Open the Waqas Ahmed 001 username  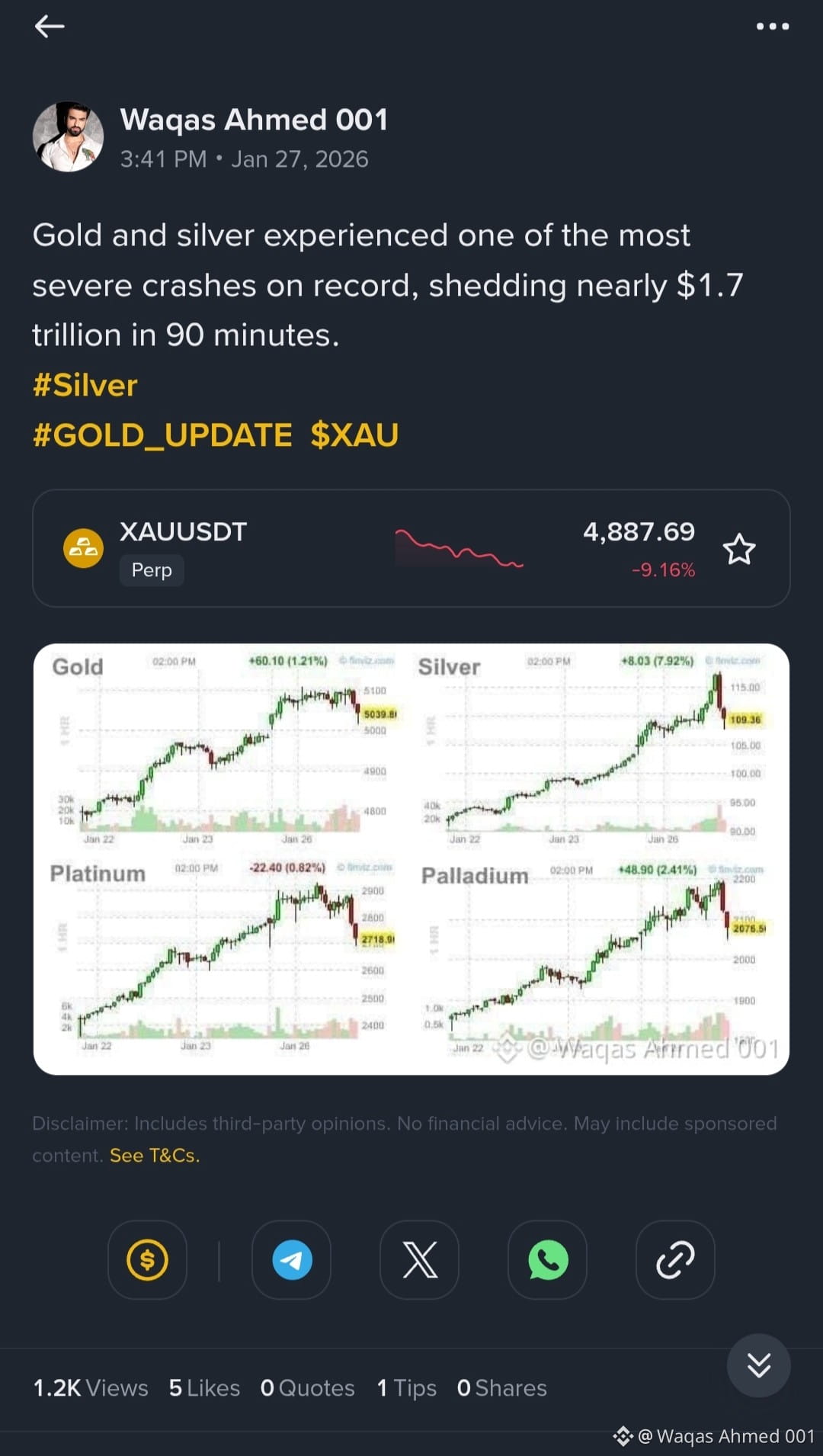[254, 120]
